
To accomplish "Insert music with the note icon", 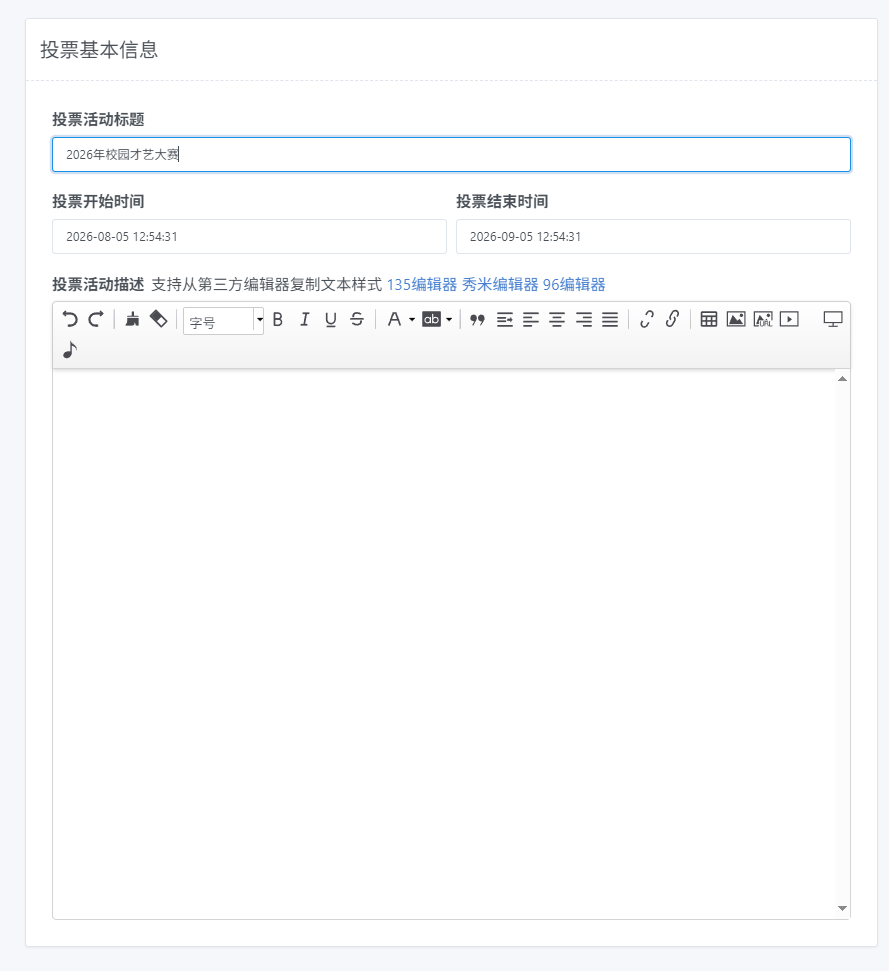I will (x=70, y=350).
